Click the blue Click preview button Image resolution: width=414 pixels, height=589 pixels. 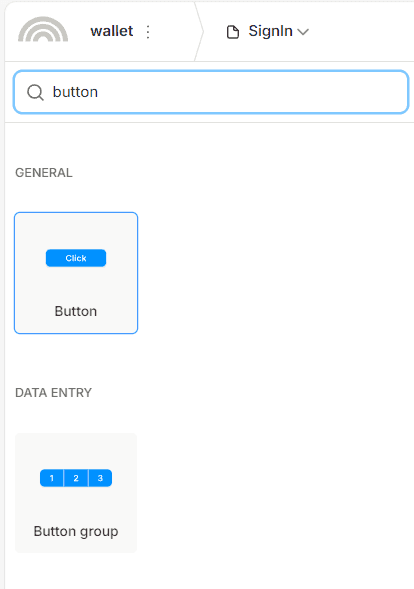point(76,258)
